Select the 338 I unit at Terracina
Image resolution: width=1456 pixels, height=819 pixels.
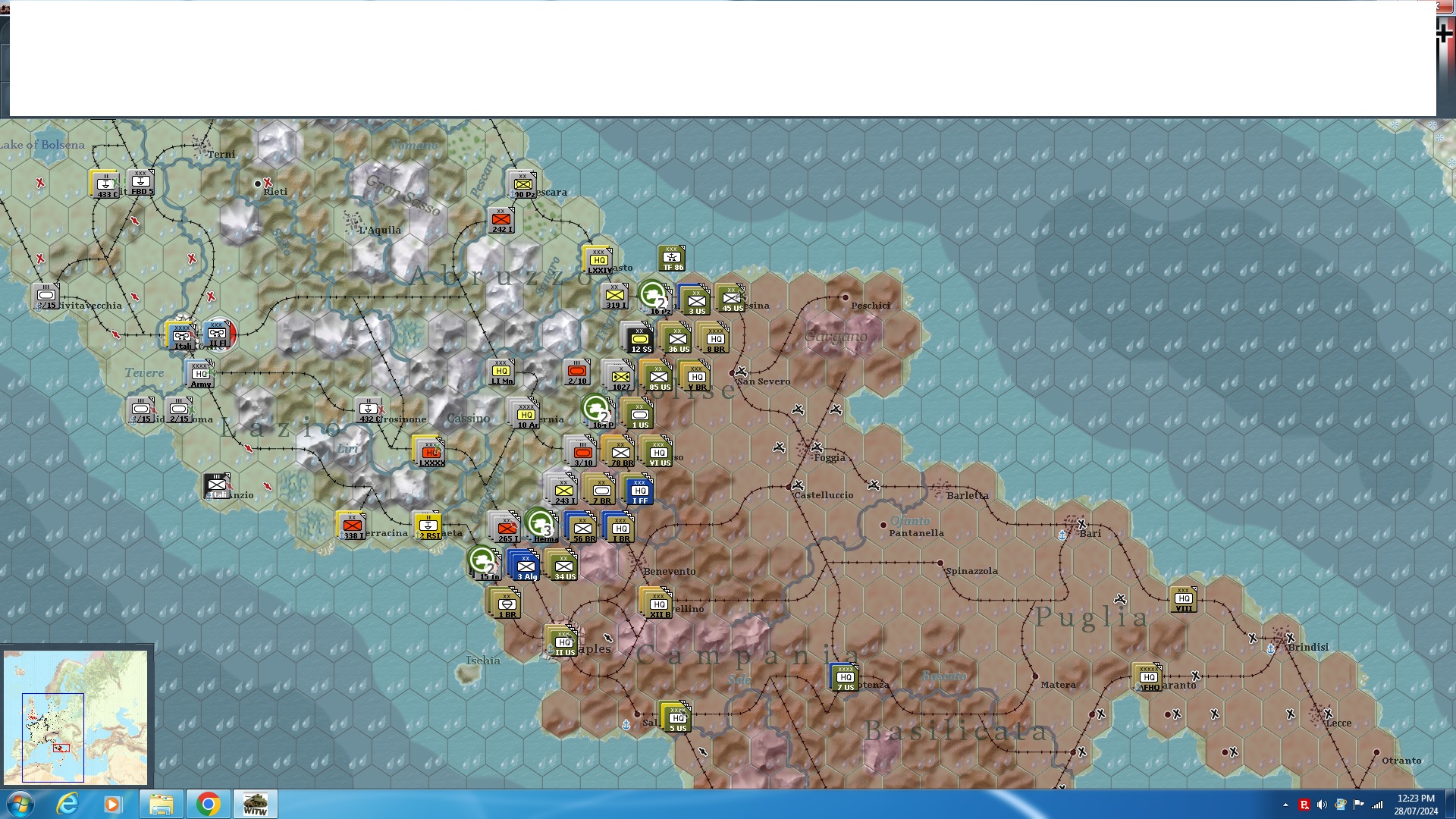click(x=352, y=526)
